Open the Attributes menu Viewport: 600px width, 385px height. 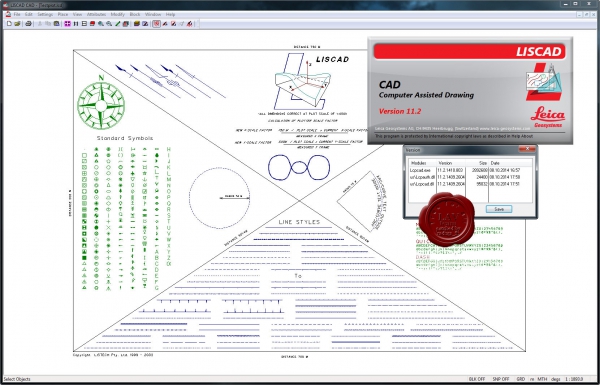pos(96,15)
